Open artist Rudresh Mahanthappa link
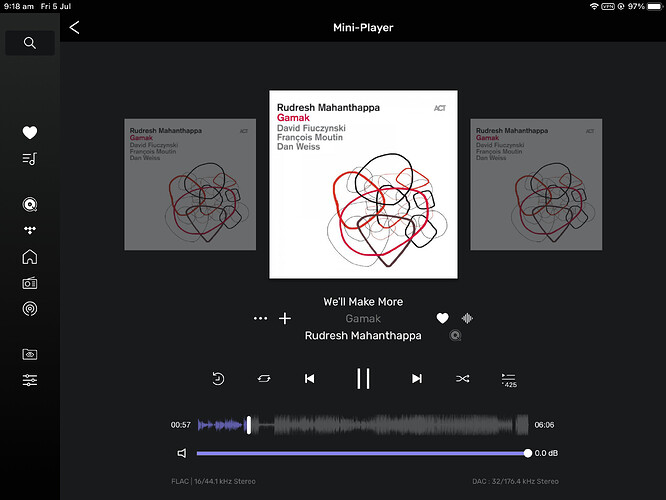 pos(363,336)
